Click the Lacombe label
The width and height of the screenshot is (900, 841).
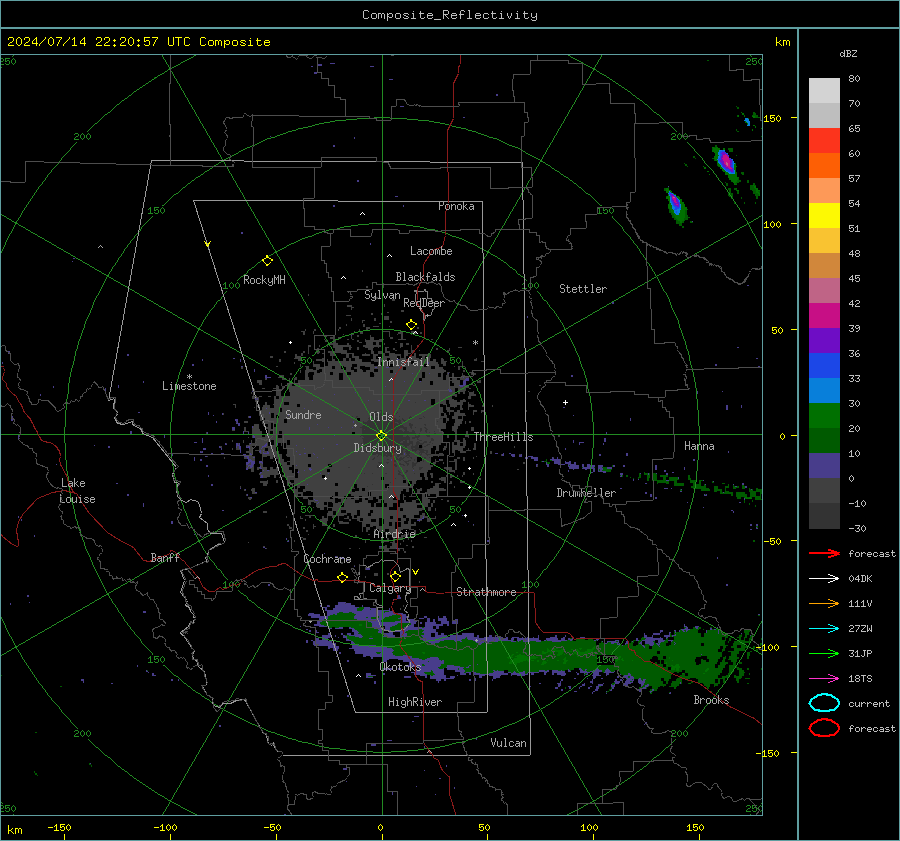coord(431,251)
